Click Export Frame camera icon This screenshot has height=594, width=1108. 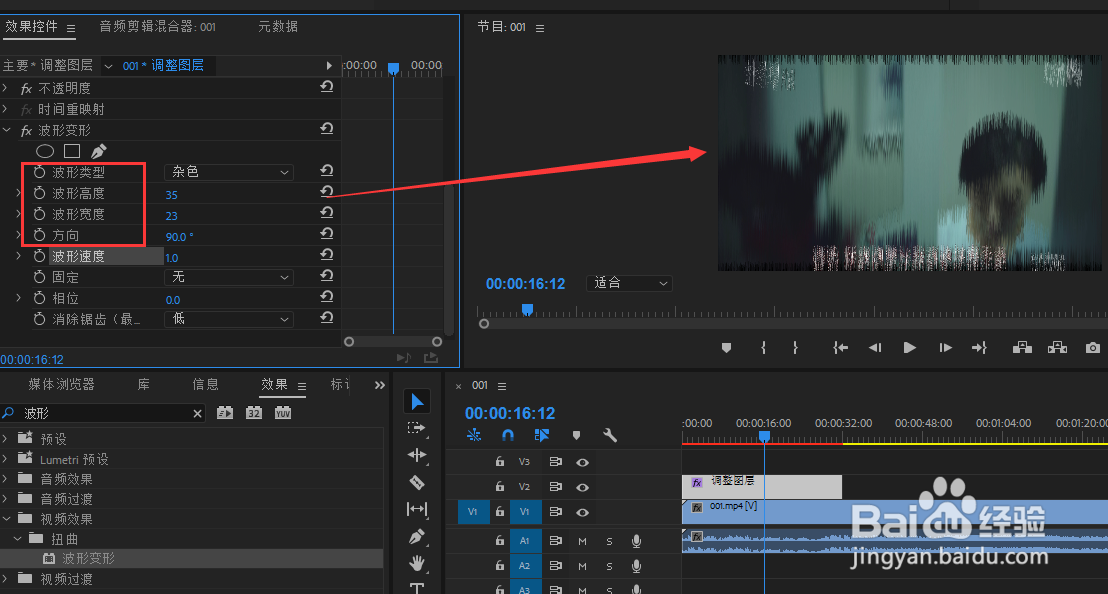[1092, 348]
